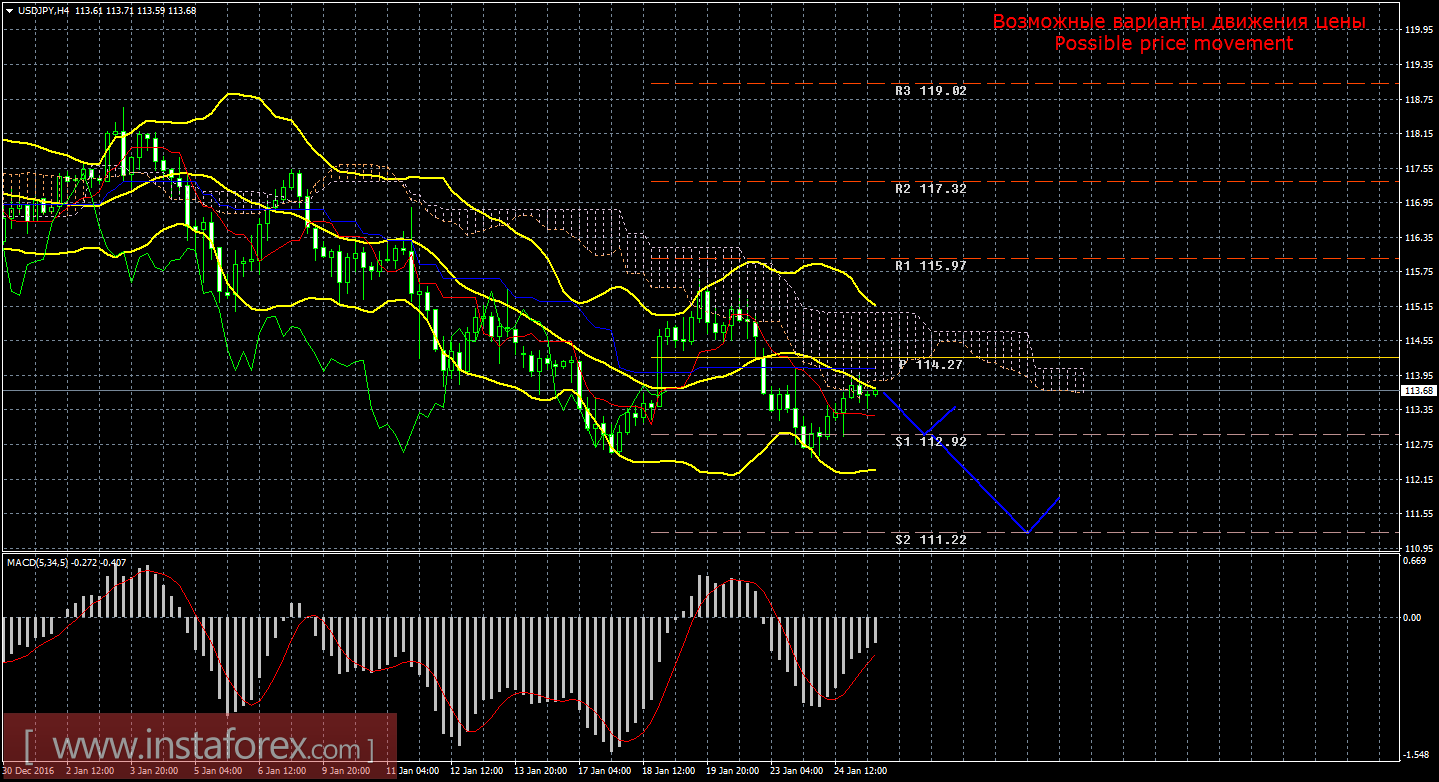The height and width of the screenshot is (782, 1439).
Task: Select the R3 119.02 resistance label
Action: pyautogui.click(x=930, y=90)
